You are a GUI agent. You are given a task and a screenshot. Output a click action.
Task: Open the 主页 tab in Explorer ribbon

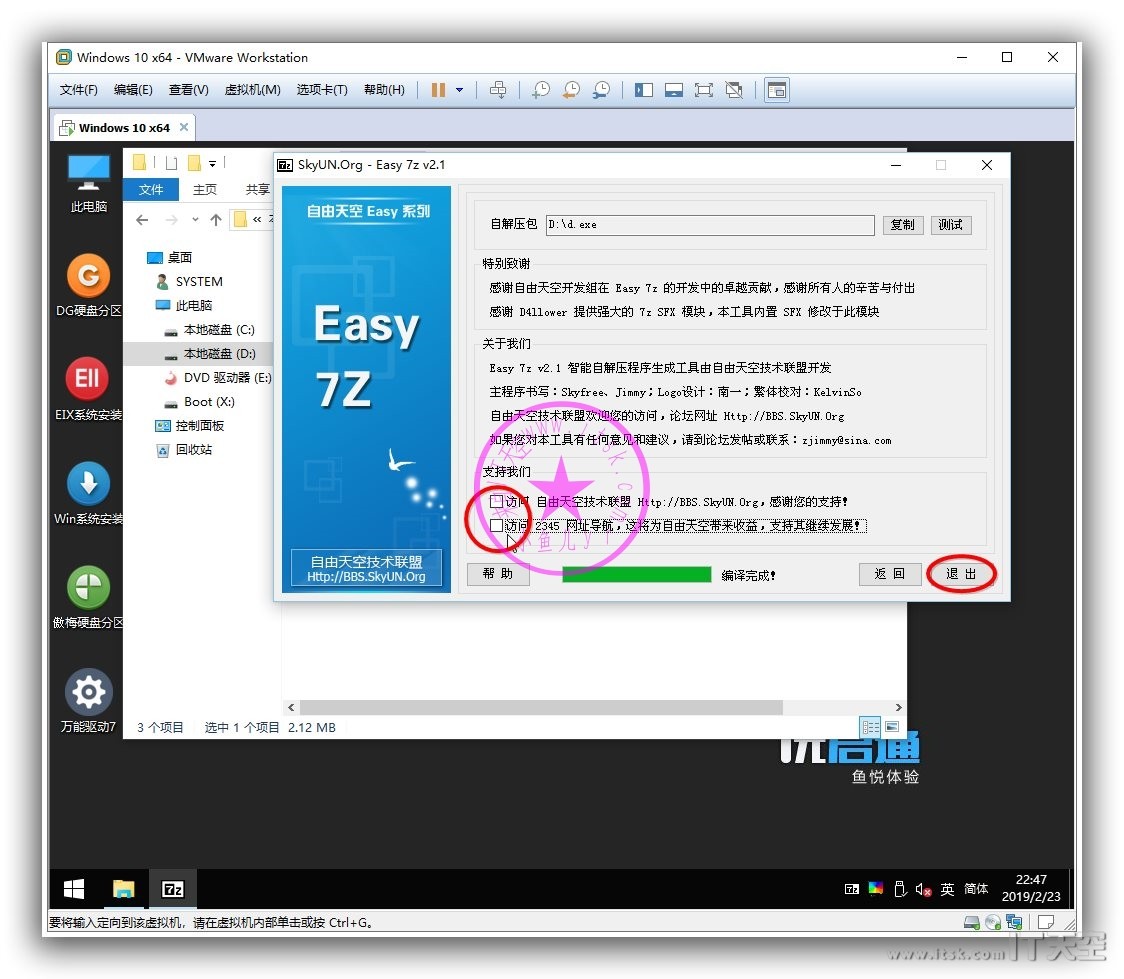point(205,189)
